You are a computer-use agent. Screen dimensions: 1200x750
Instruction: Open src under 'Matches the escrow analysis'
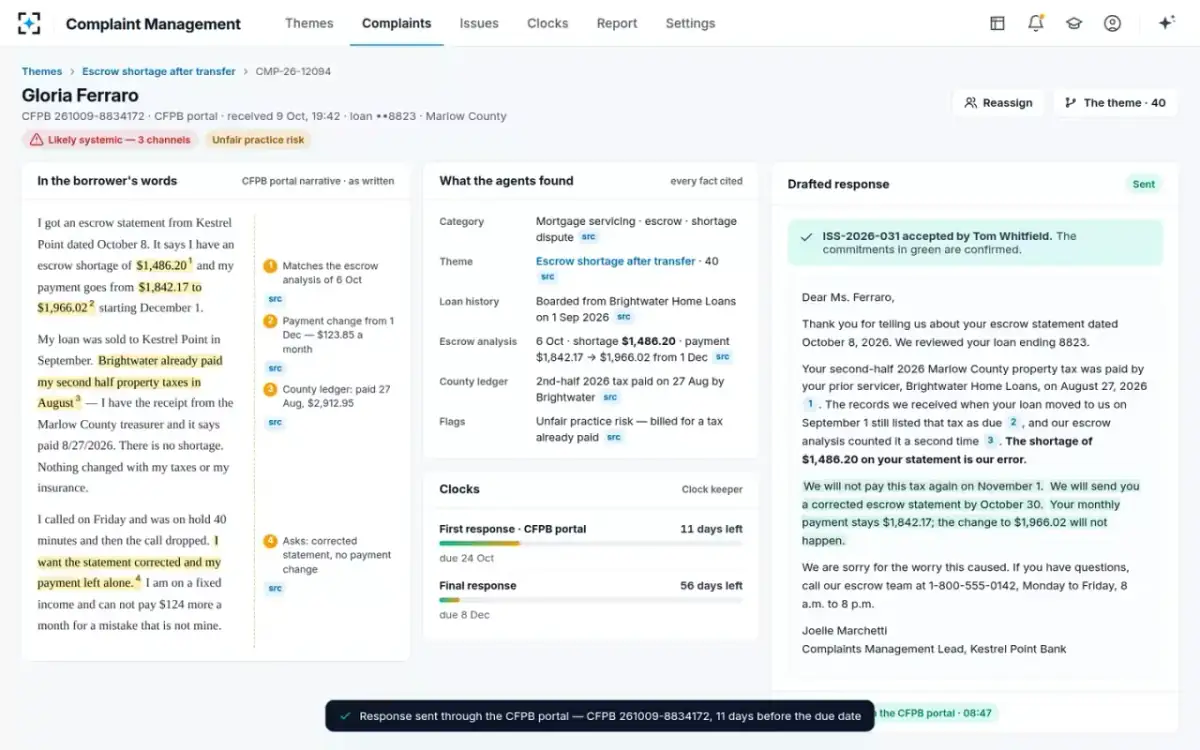(275, 299)
